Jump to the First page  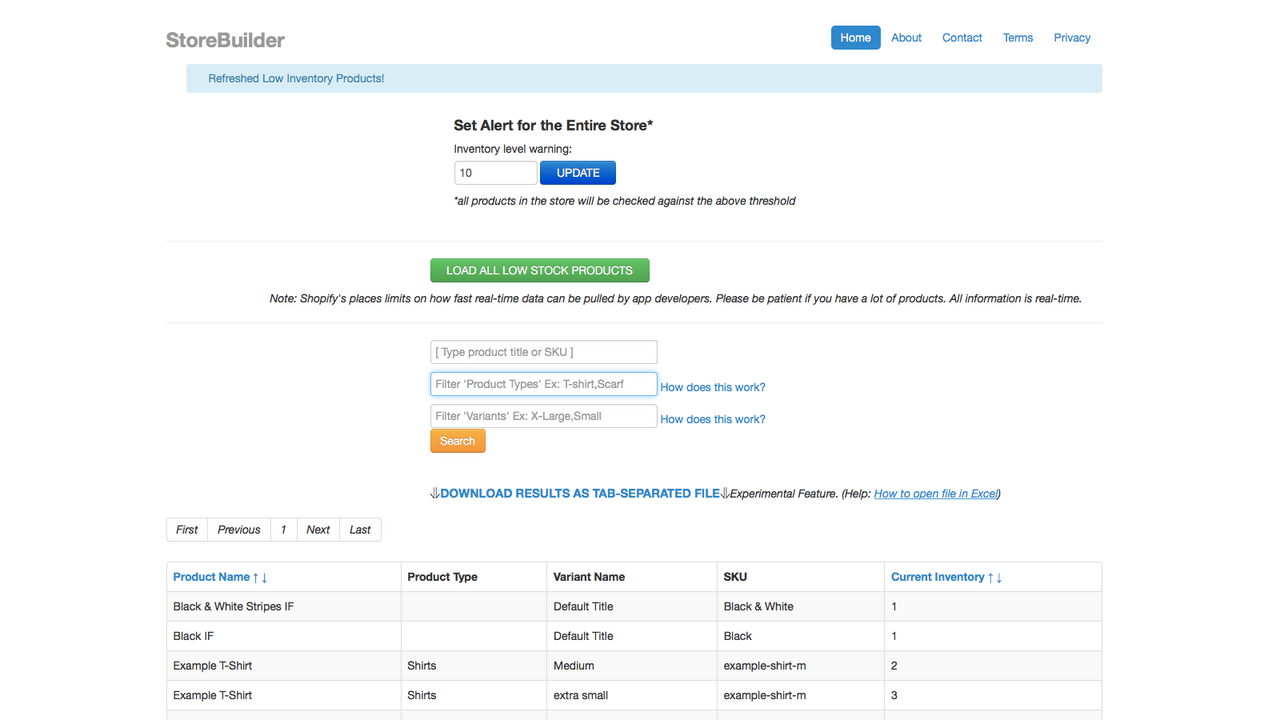point(187,530)
